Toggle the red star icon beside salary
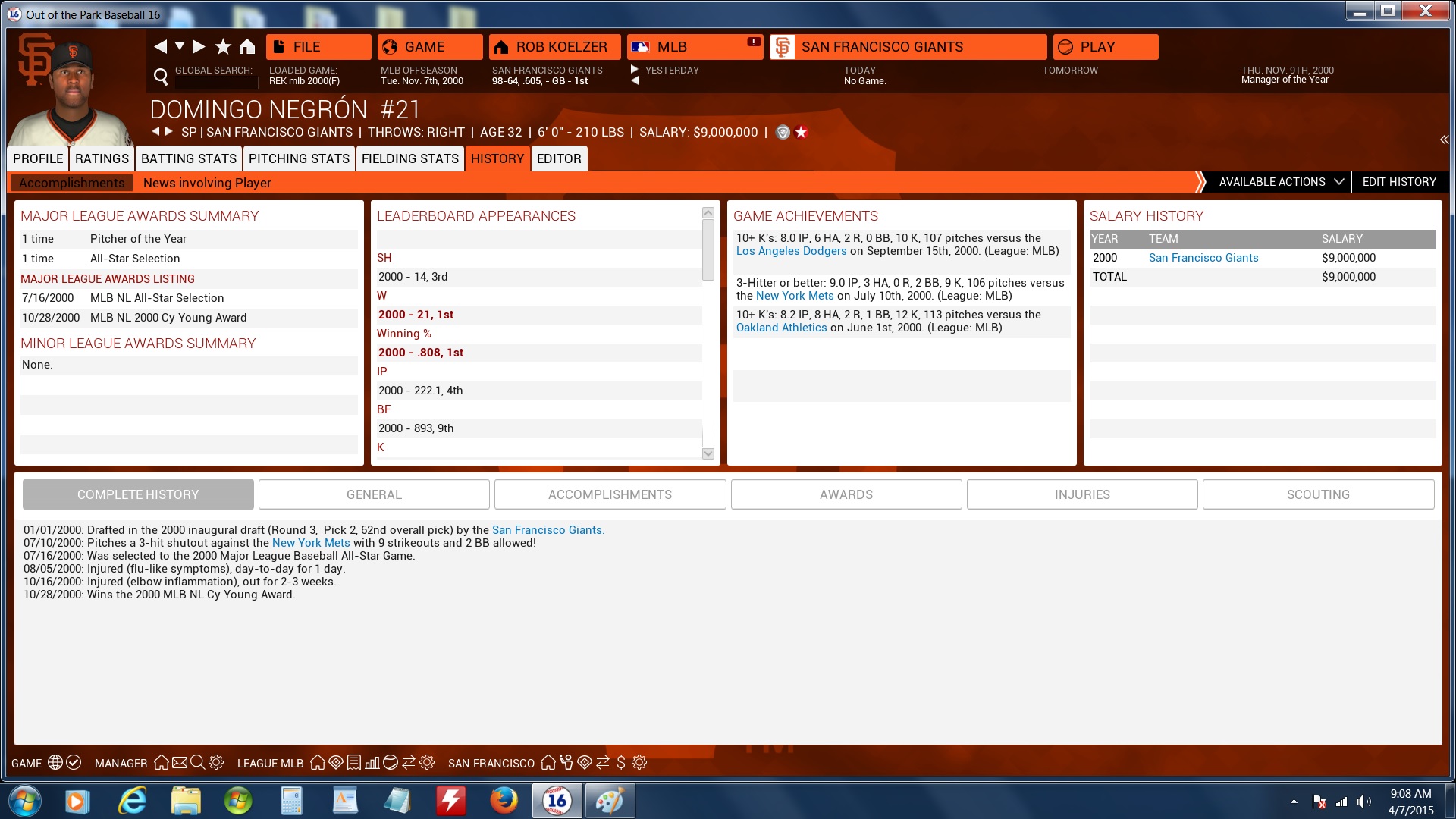1456x819 pixels. click(802, 133)
